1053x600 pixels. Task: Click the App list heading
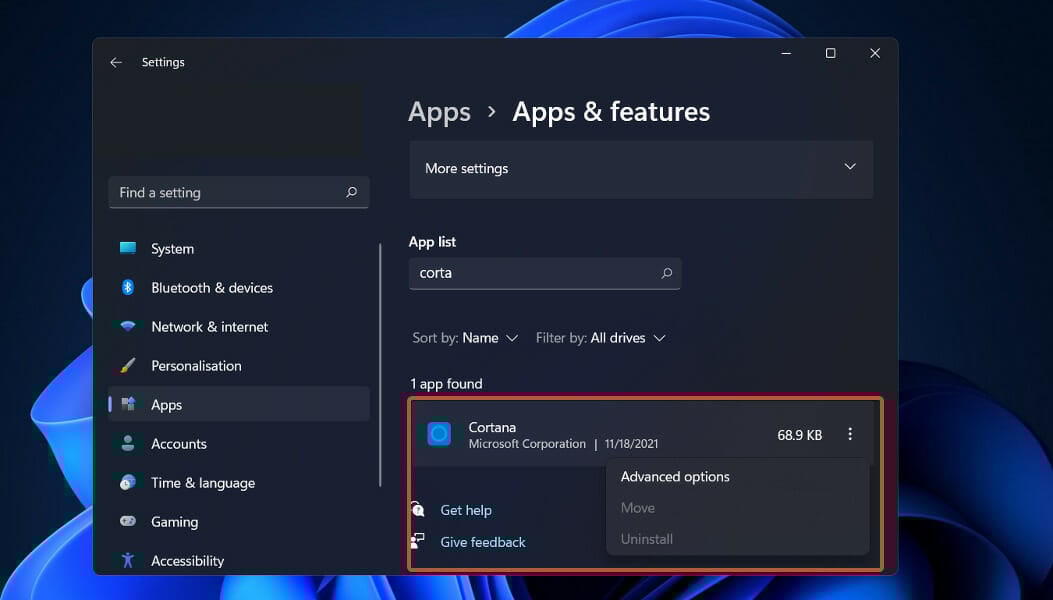click(432, 242)
